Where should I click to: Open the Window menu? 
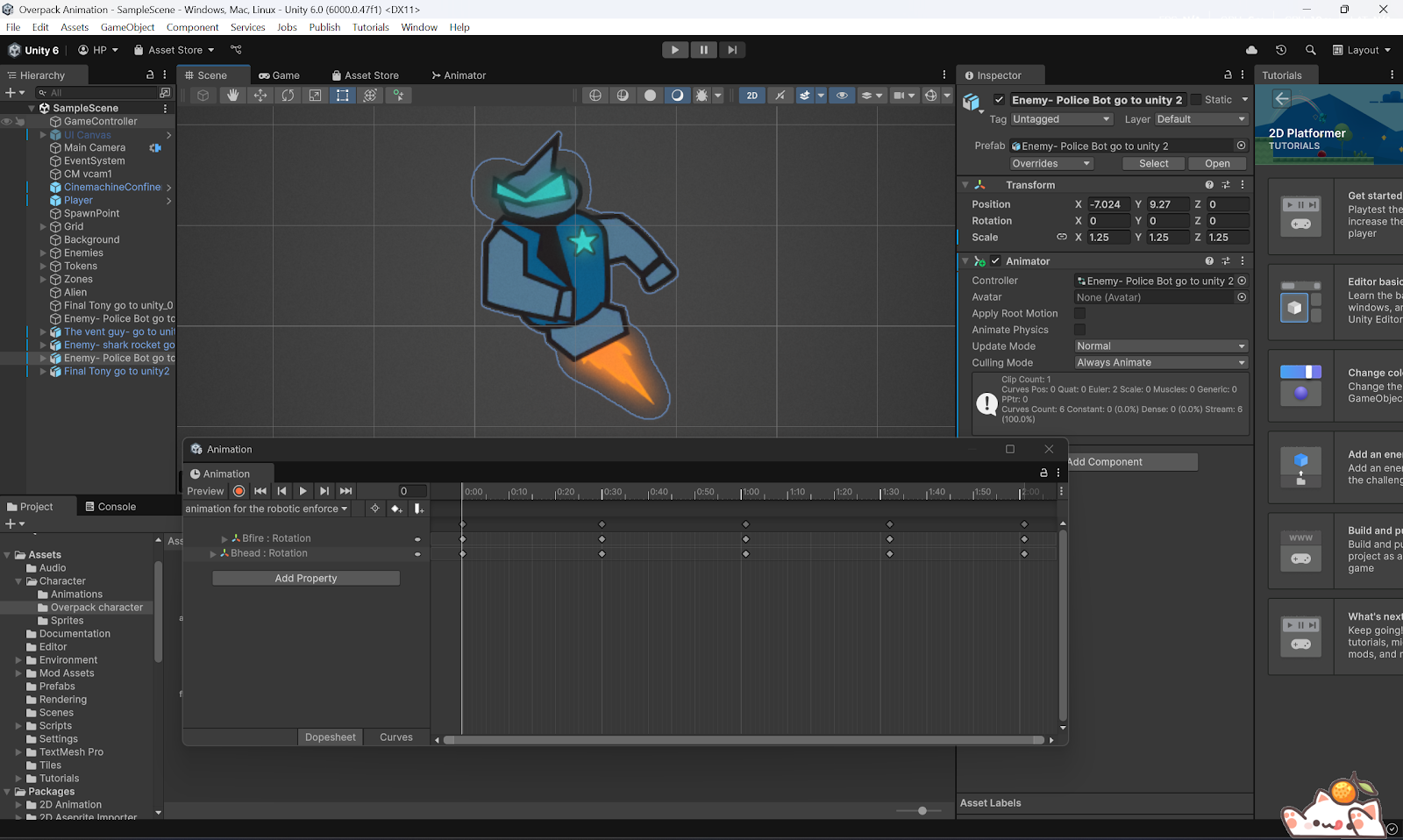[419, 27]
